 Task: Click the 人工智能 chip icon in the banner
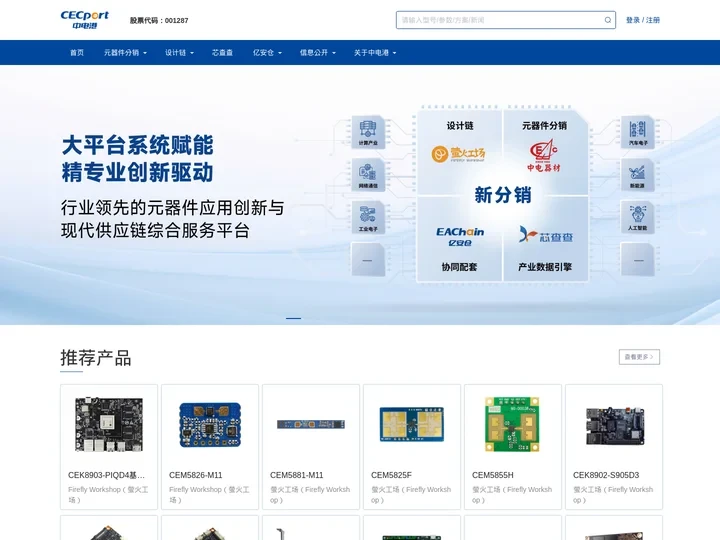tap(637, 217)
